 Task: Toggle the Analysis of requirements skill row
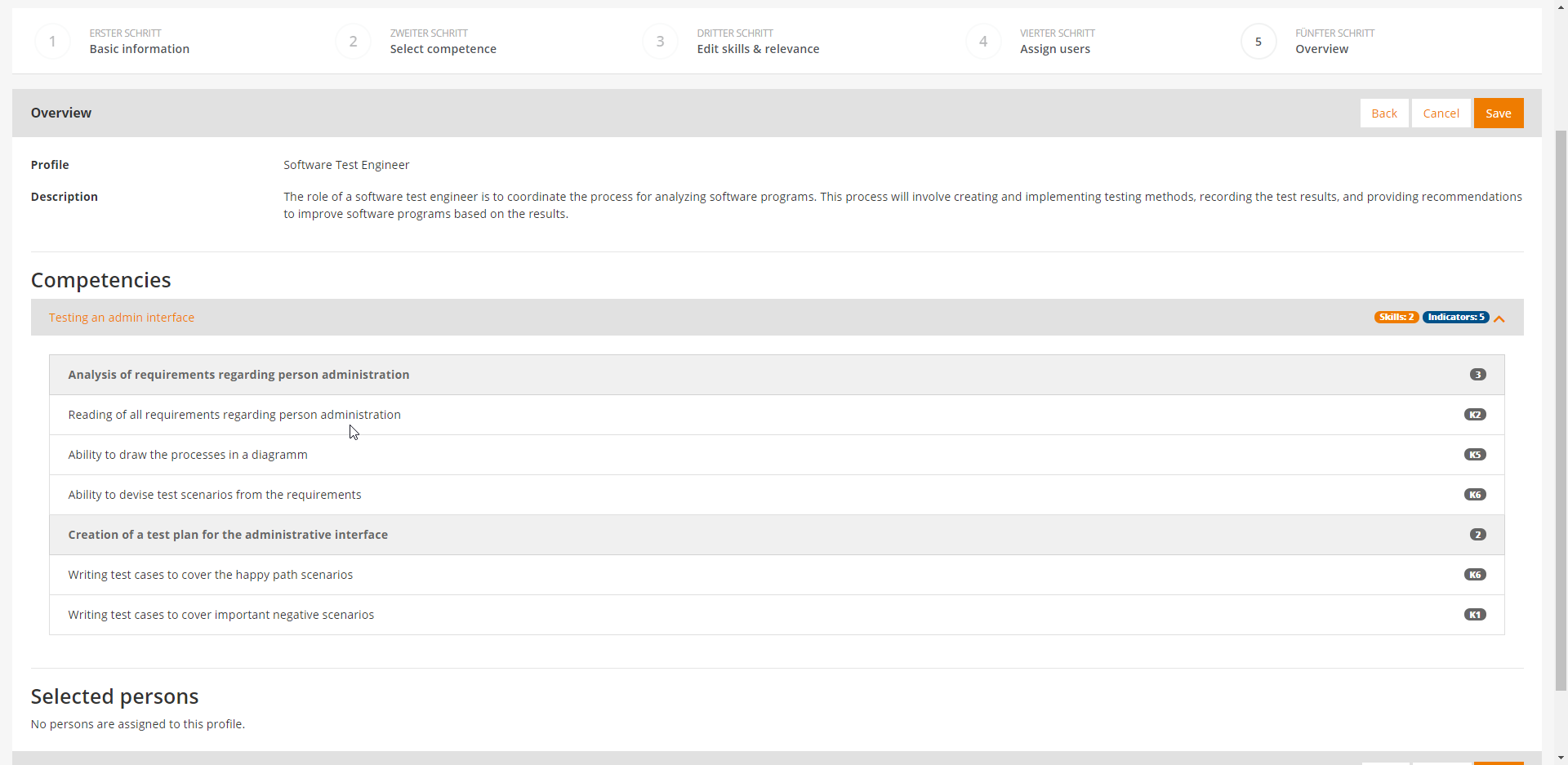point(238,375)
